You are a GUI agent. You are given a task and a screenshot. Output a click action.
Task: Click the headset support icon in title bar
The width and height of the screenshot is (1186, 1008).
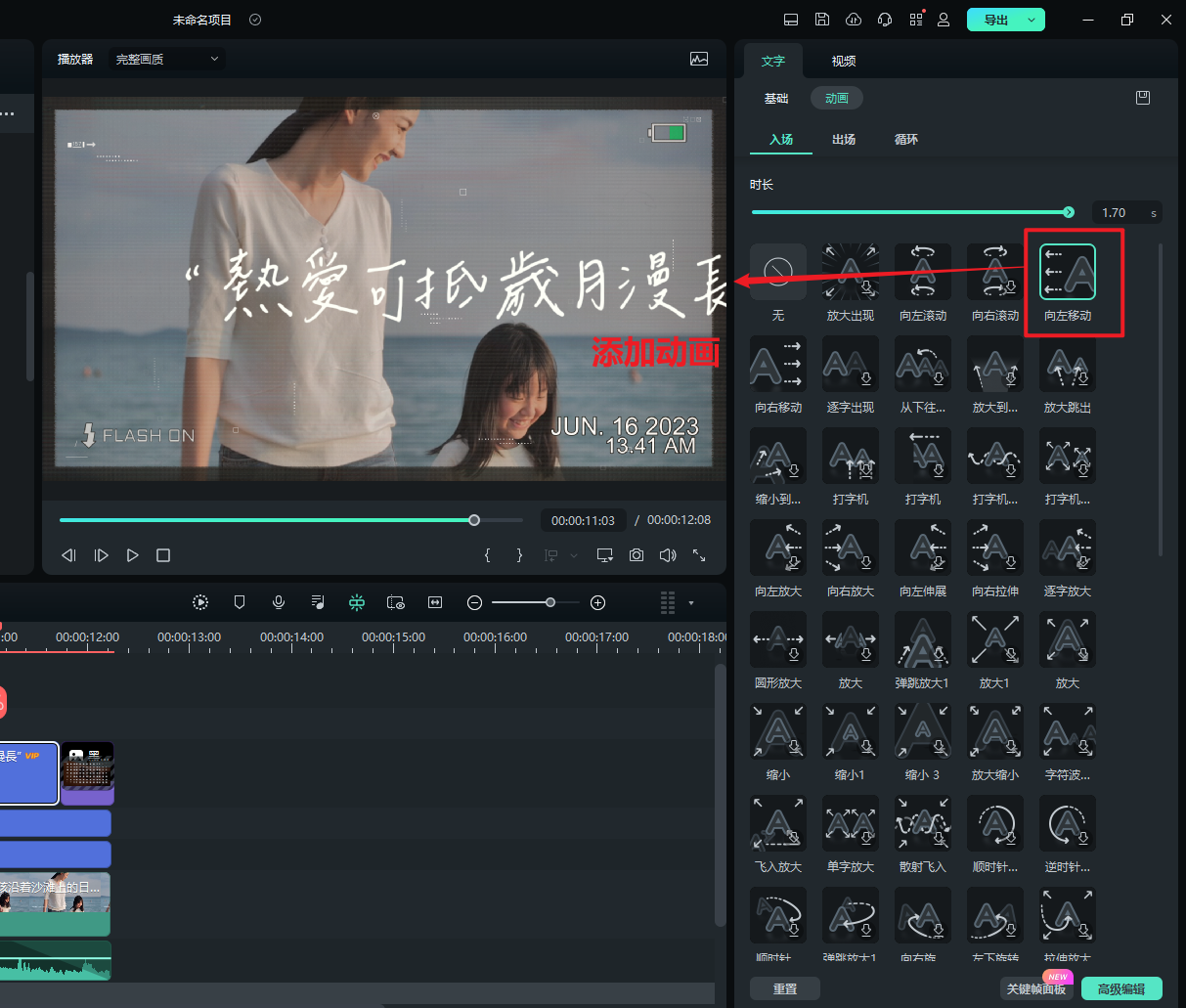point(885,20)
